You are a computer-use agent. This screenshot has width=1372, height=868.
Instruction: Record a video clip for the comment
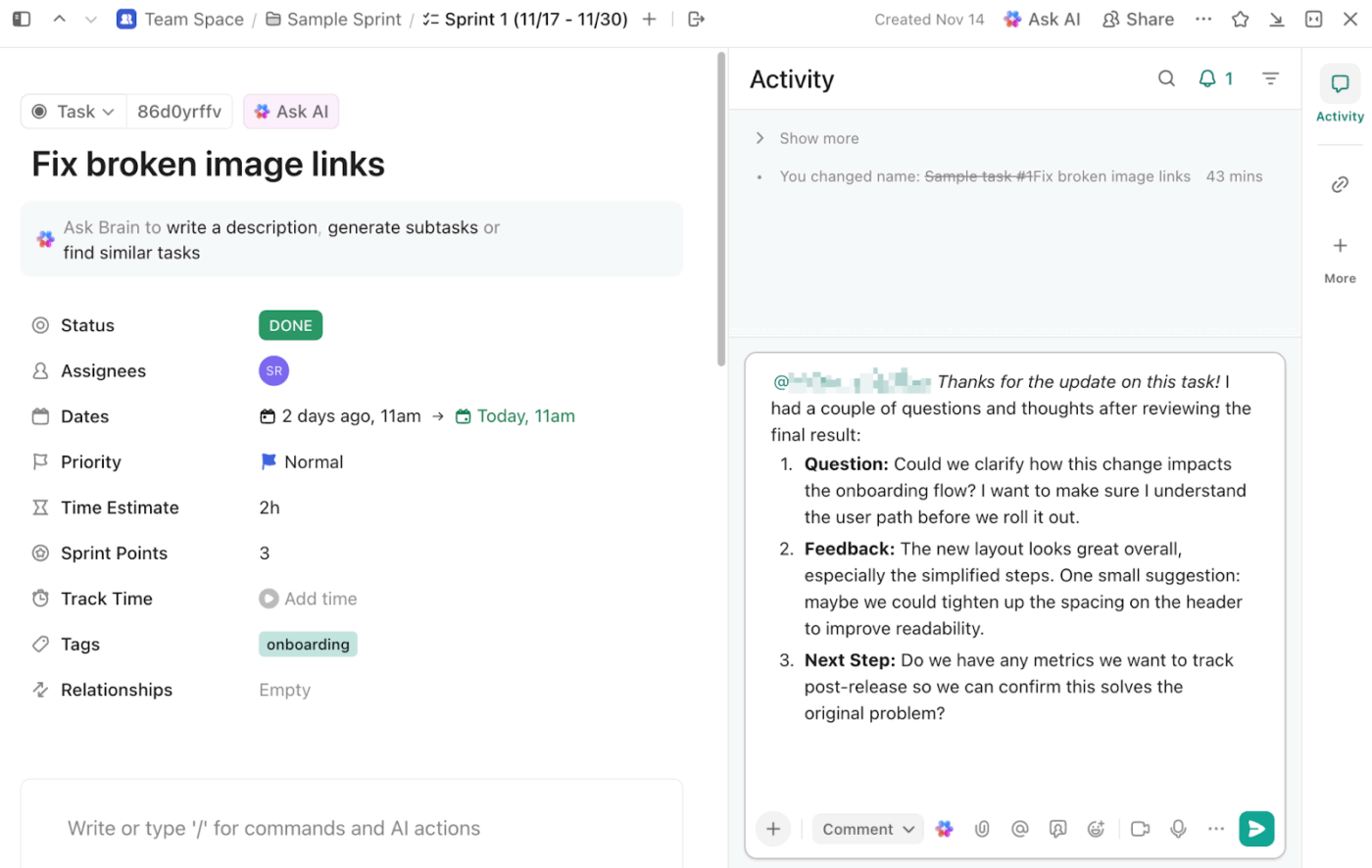[x=1140, y=828]
